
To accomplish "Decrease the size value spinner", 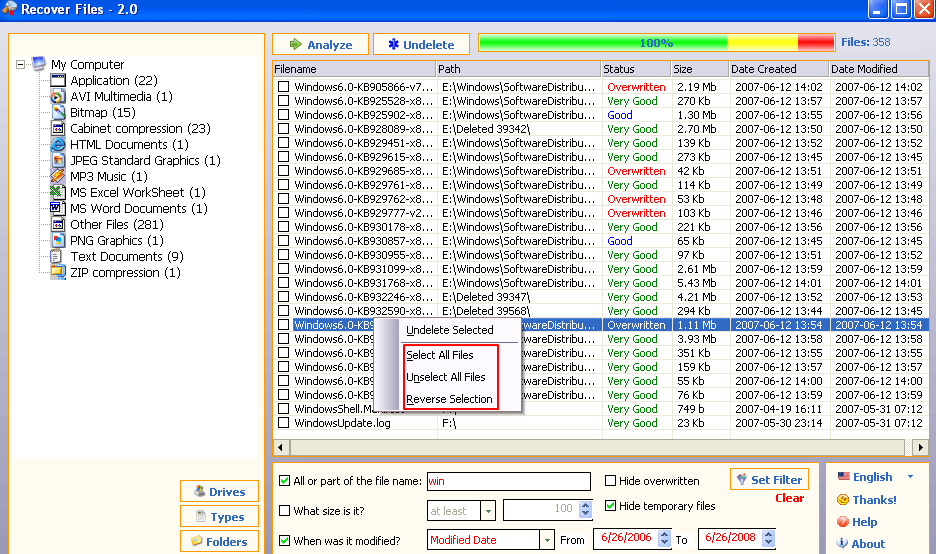I will click(x=586, y=515).
